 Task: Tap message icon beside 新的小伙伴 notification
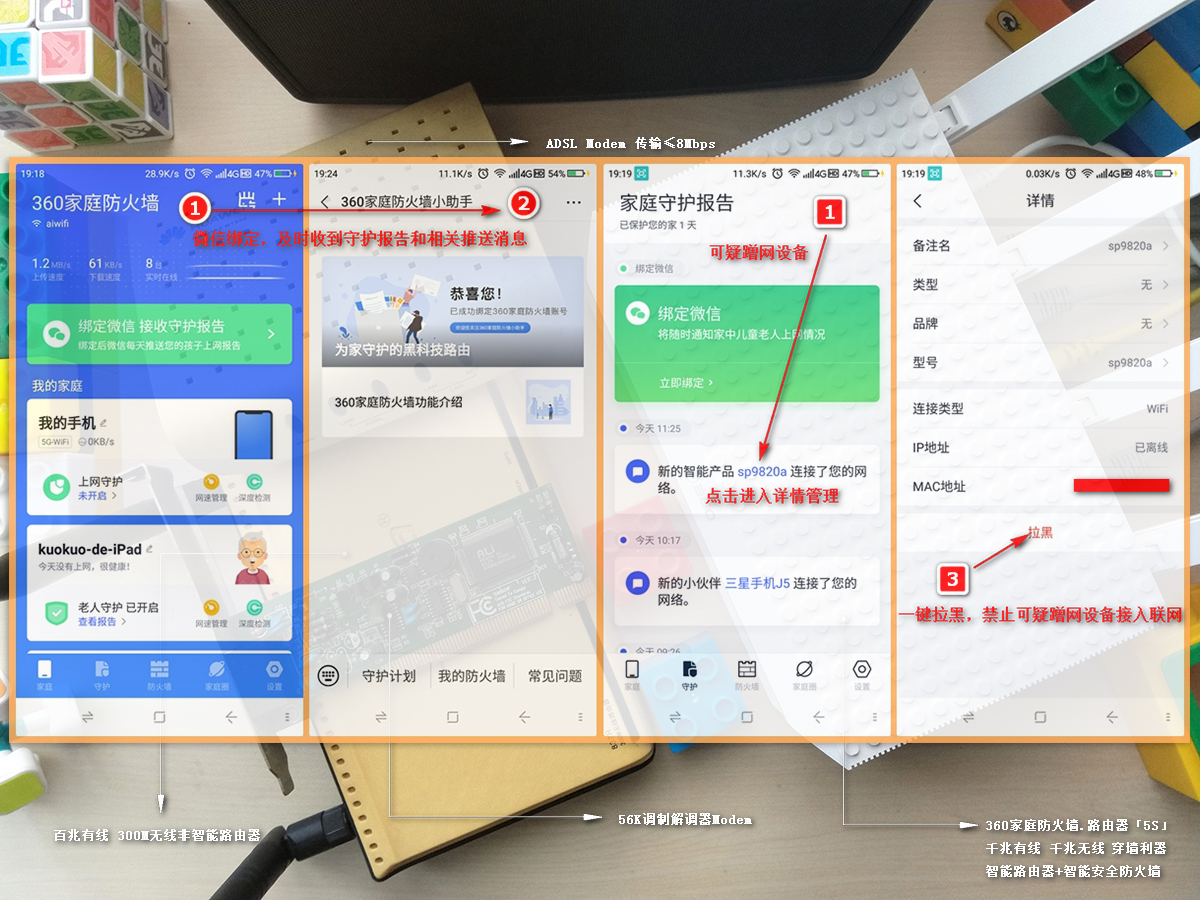[637, 582]
